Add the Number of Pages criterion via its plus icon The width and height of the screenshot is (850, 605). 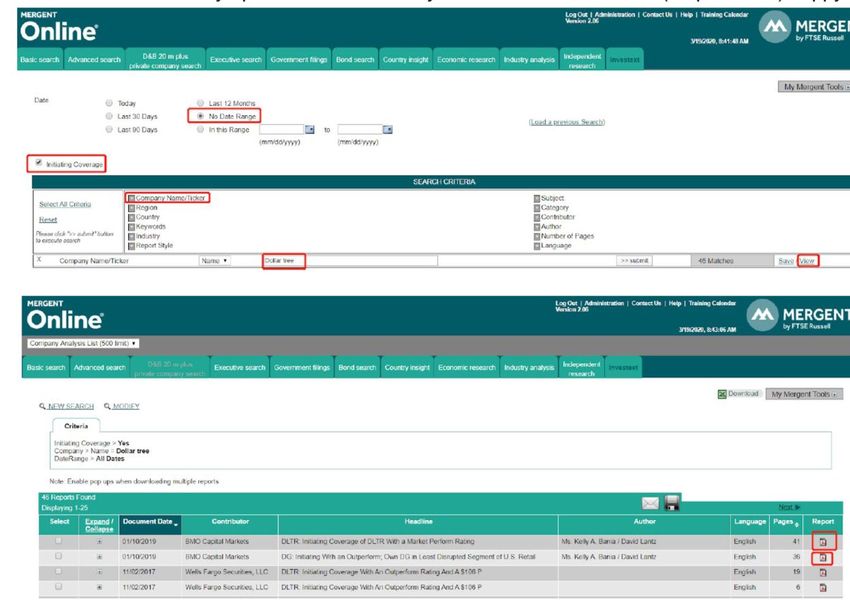coord(537,236)
